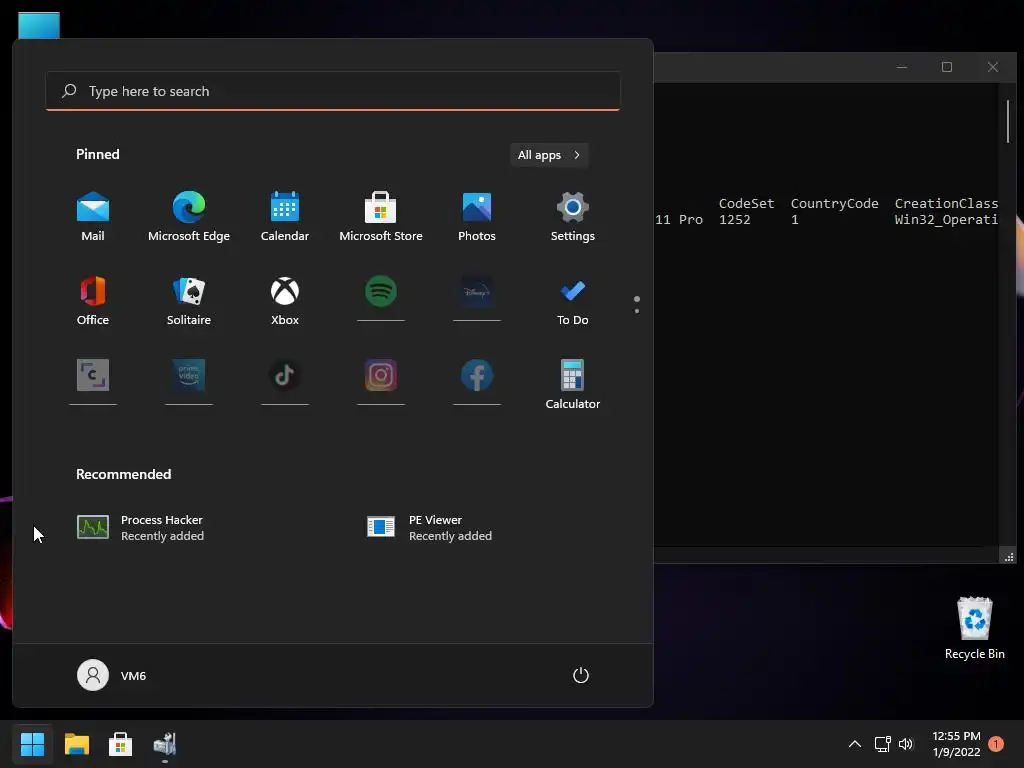Close the console window

click(x=993, y=67)
